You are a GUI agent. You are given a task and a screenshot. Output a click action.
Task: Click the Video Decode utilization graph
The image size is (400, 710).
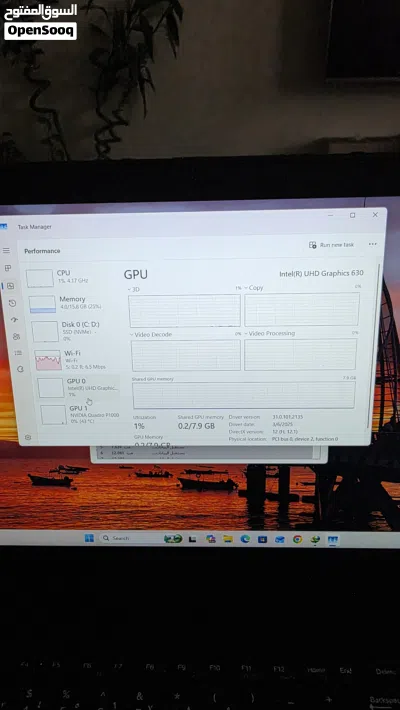pos(186,355)
